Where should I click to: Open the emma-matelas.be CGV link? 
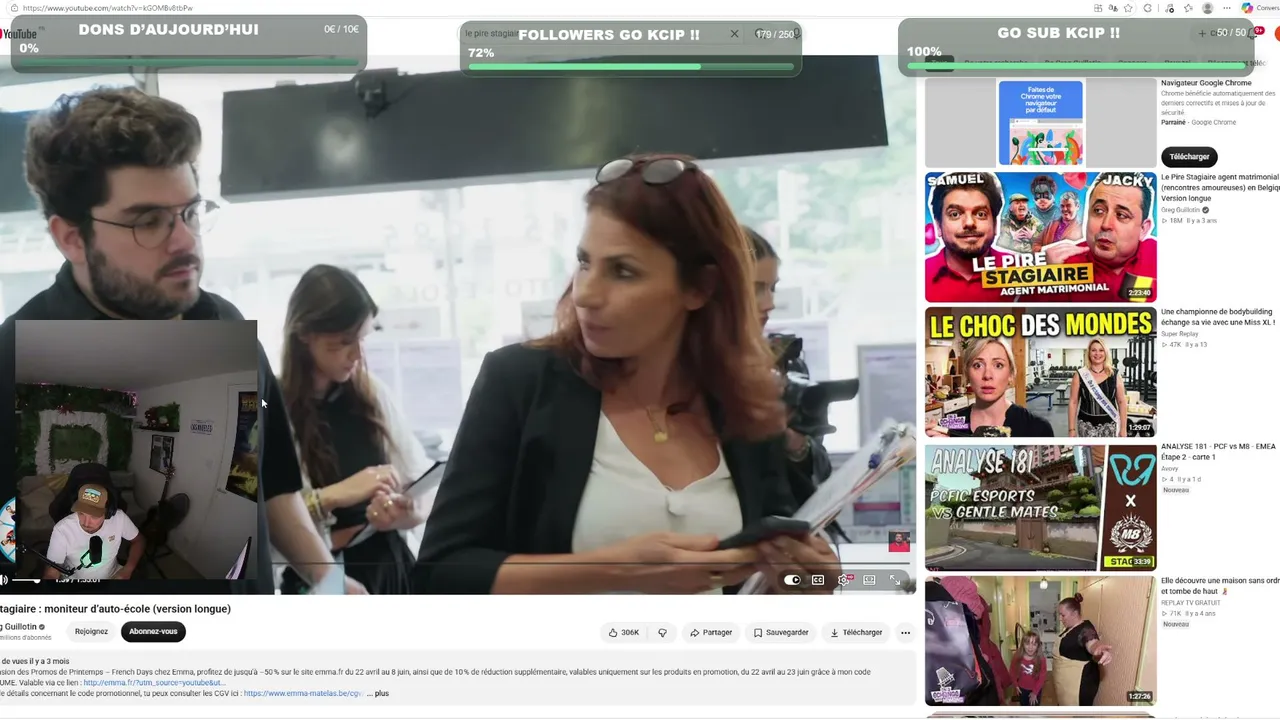302,693
